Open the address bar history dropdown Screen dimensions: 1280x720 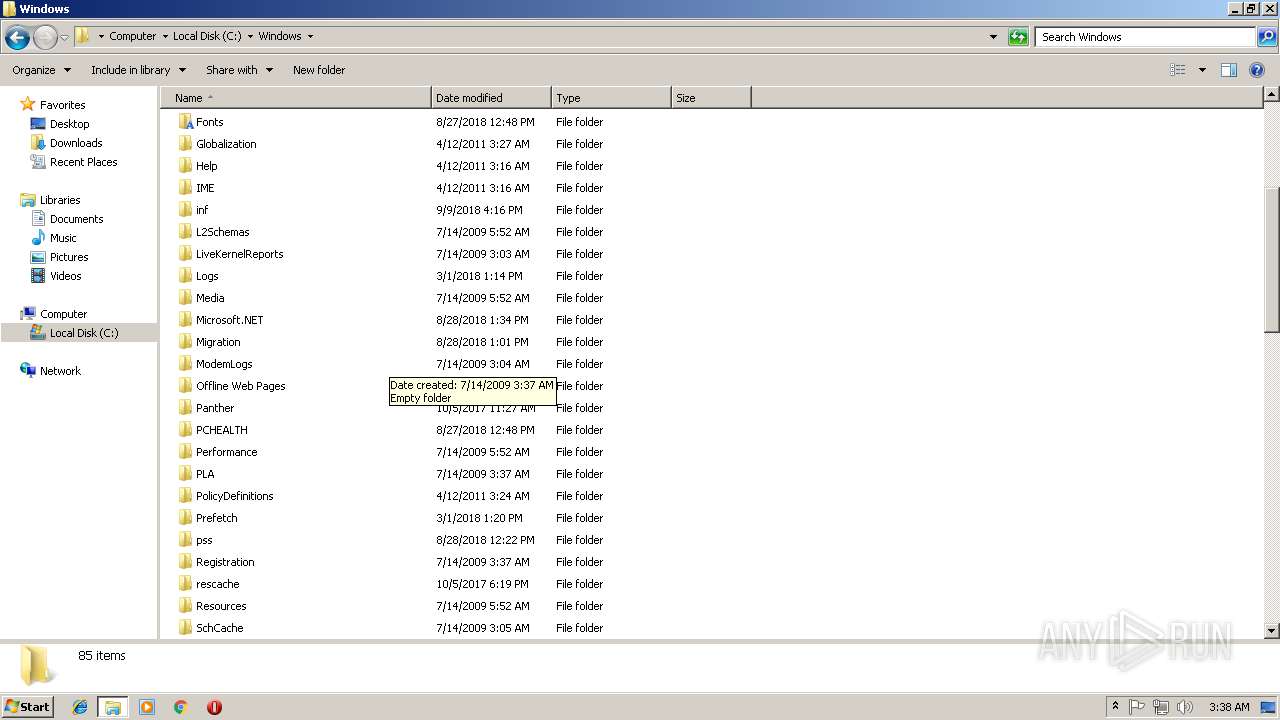click(x=993, y=37)
